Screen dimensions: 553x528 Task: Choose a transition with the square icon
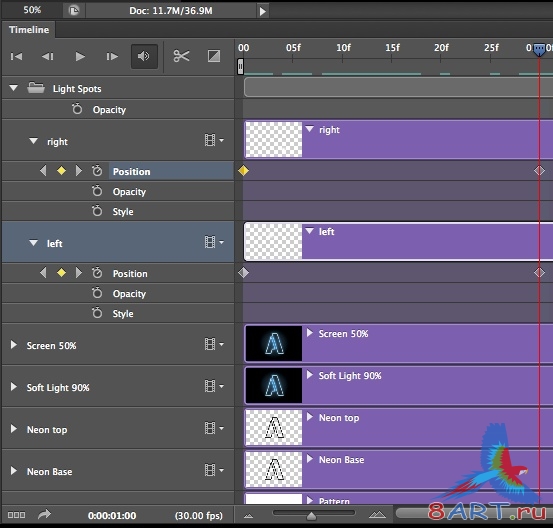214,56
